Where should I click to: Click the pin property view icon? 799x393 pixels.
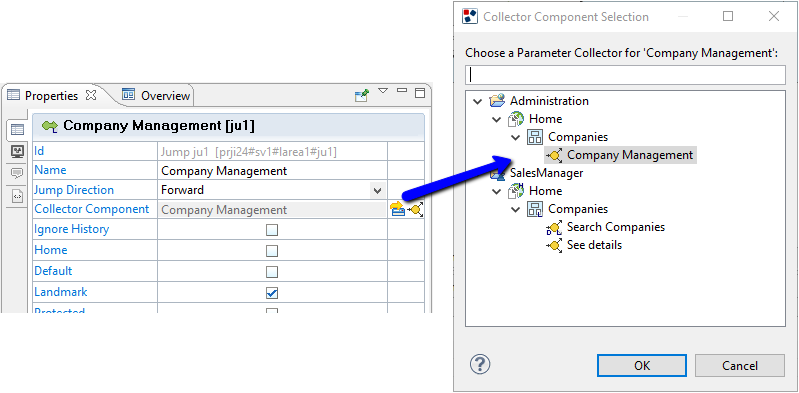click(362, 96)
